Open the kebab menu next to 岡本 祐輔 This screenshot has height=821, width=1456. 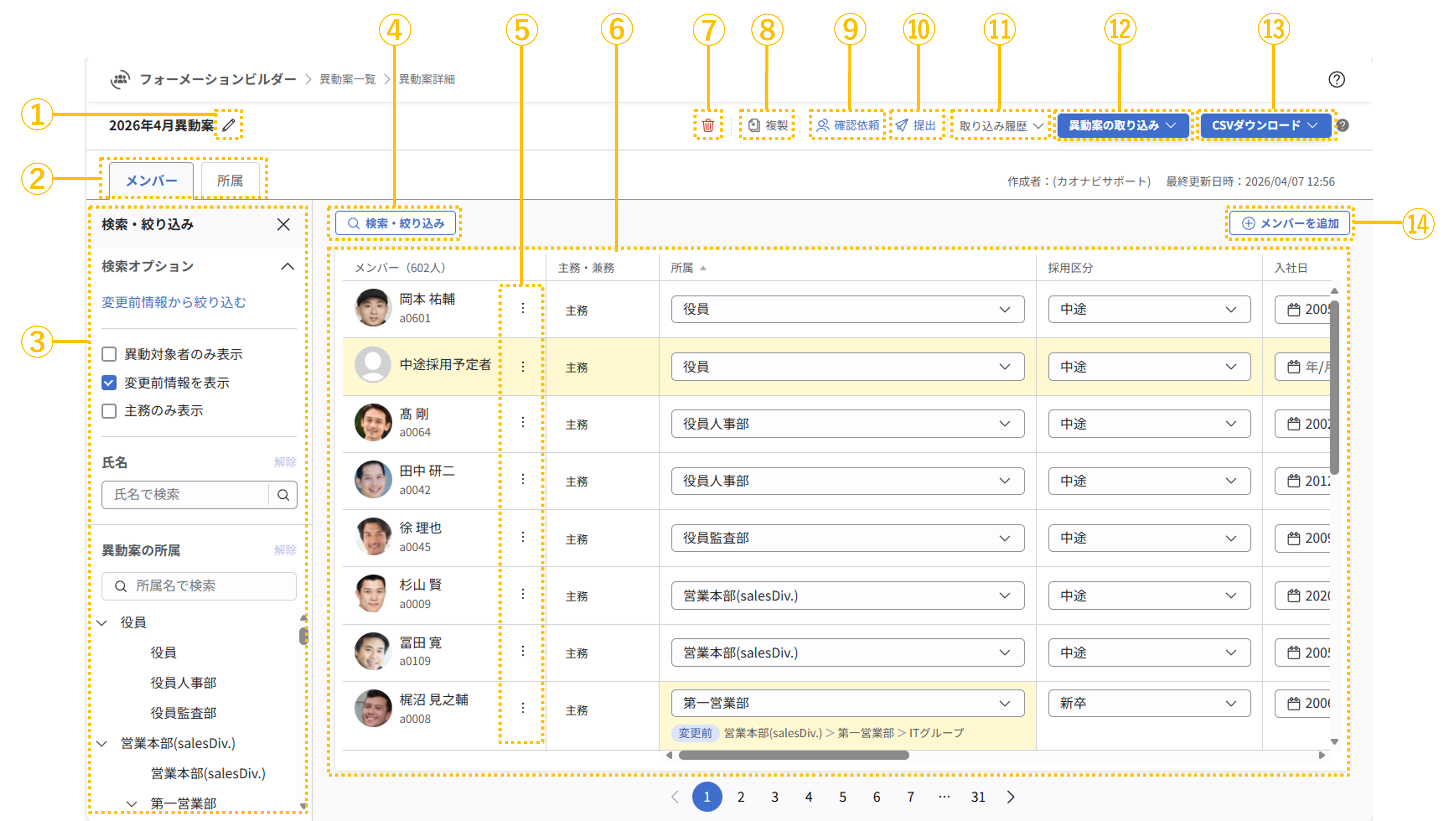(x=523, y=309)
